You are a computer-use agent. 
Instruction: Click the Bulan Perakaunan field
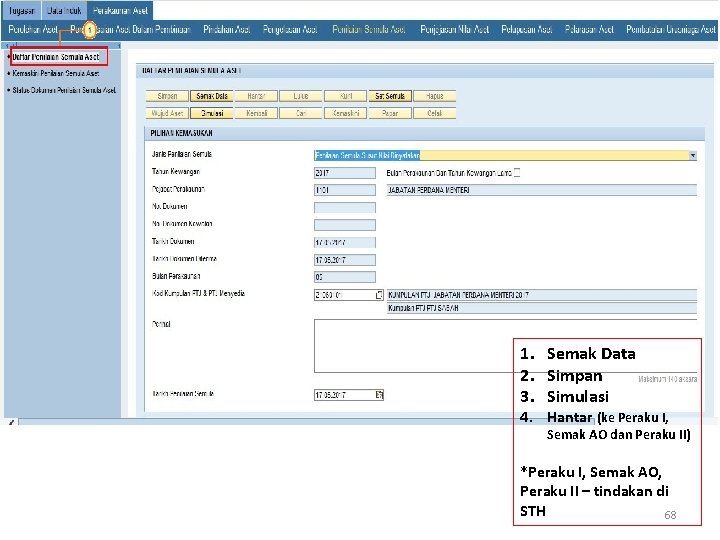pos(345,277)
